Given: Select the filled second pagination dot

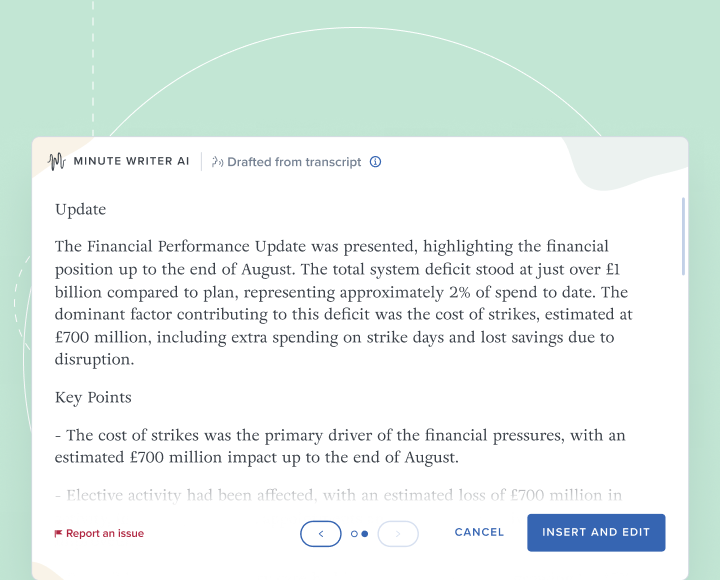Looking at the screenshot, I should pyautogui.click(x=365, y=534).
